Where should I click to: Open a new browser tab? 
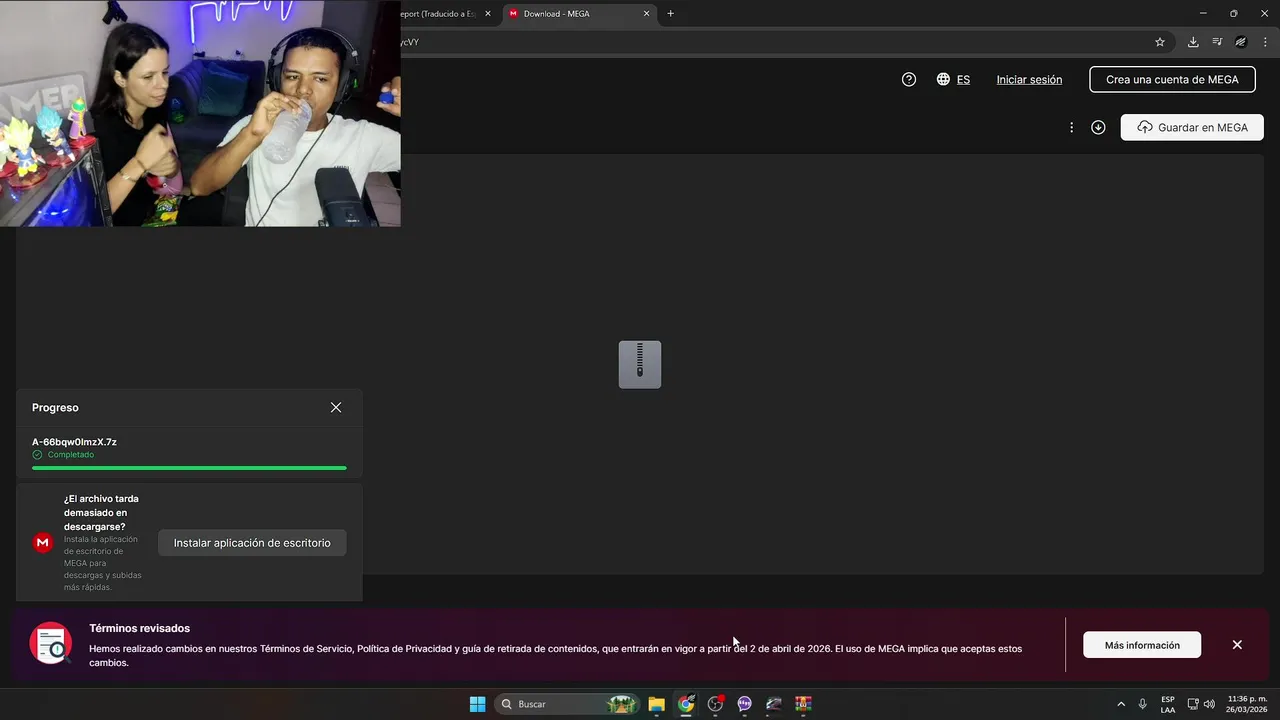(x=671, y=14)
